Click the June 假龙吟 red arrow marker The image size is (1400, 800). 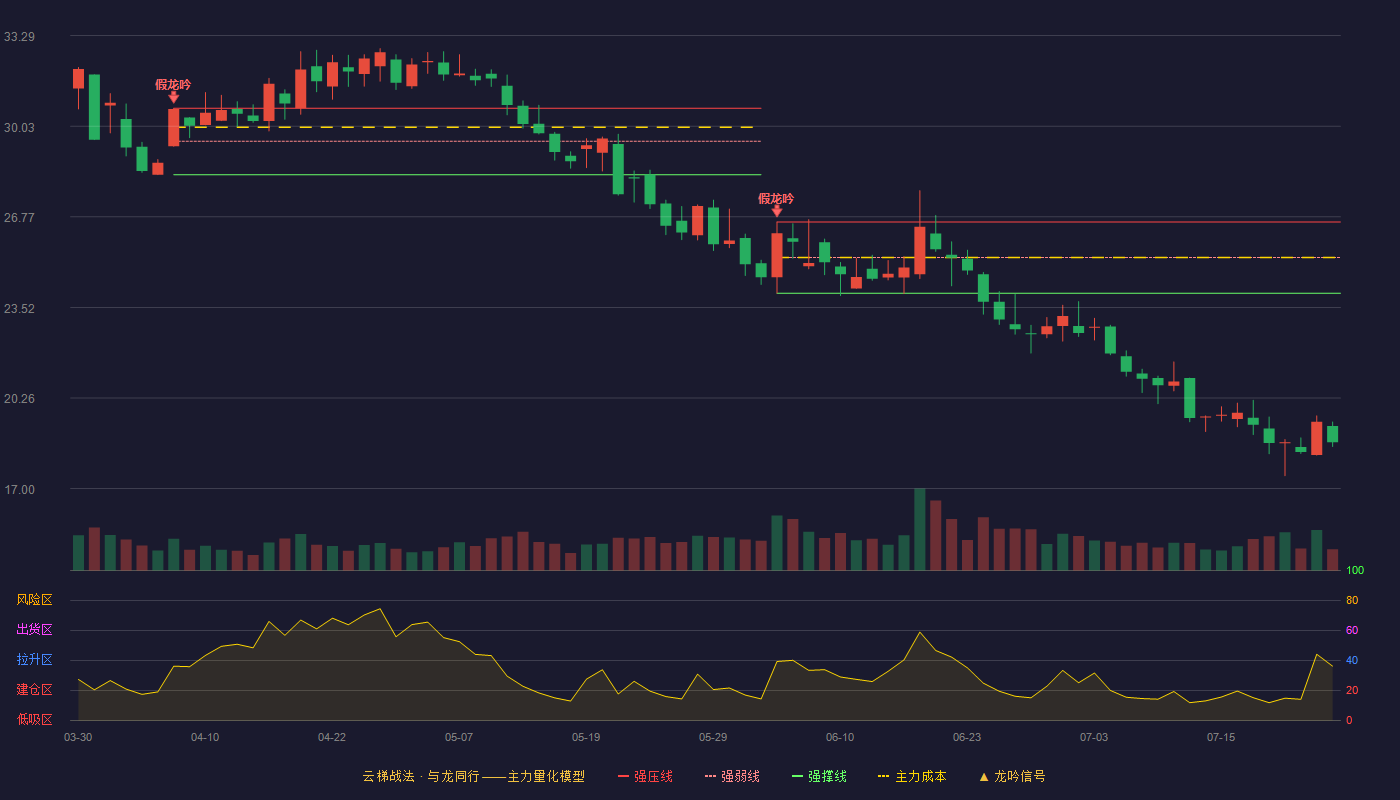(x=777, y=211)
